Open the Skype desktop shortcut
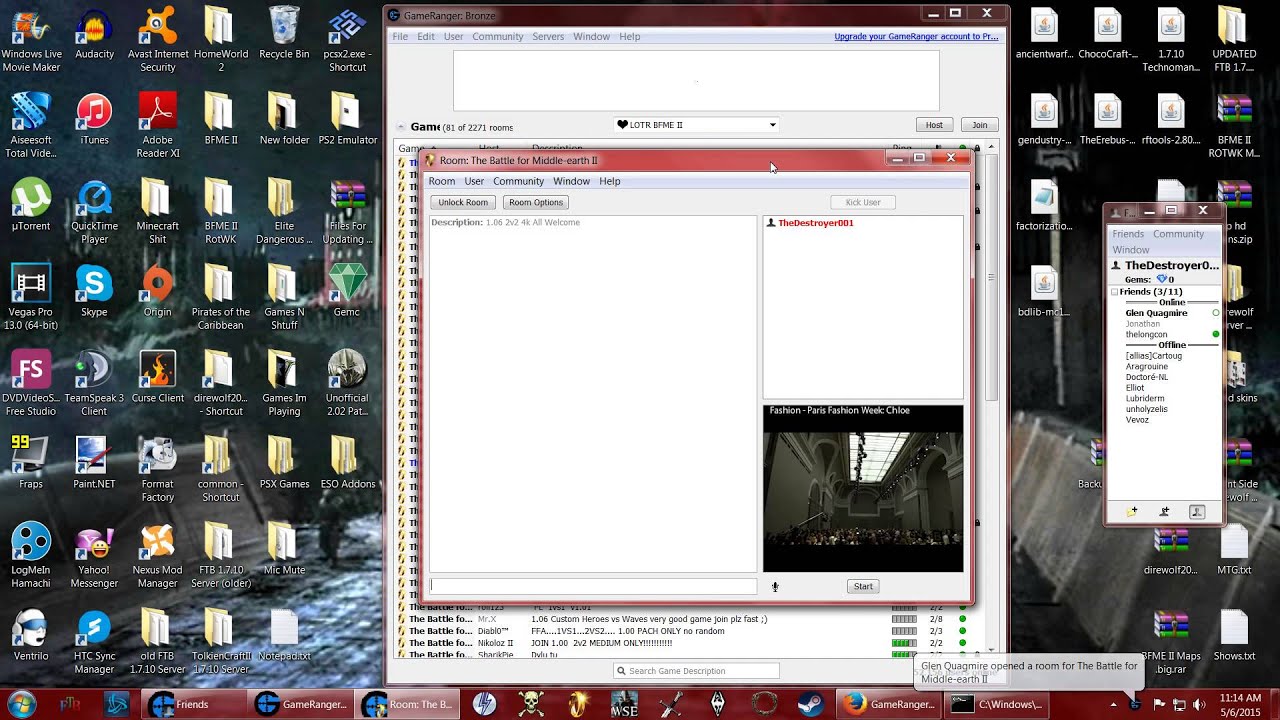1280x720 pixels. coord(94,291)
